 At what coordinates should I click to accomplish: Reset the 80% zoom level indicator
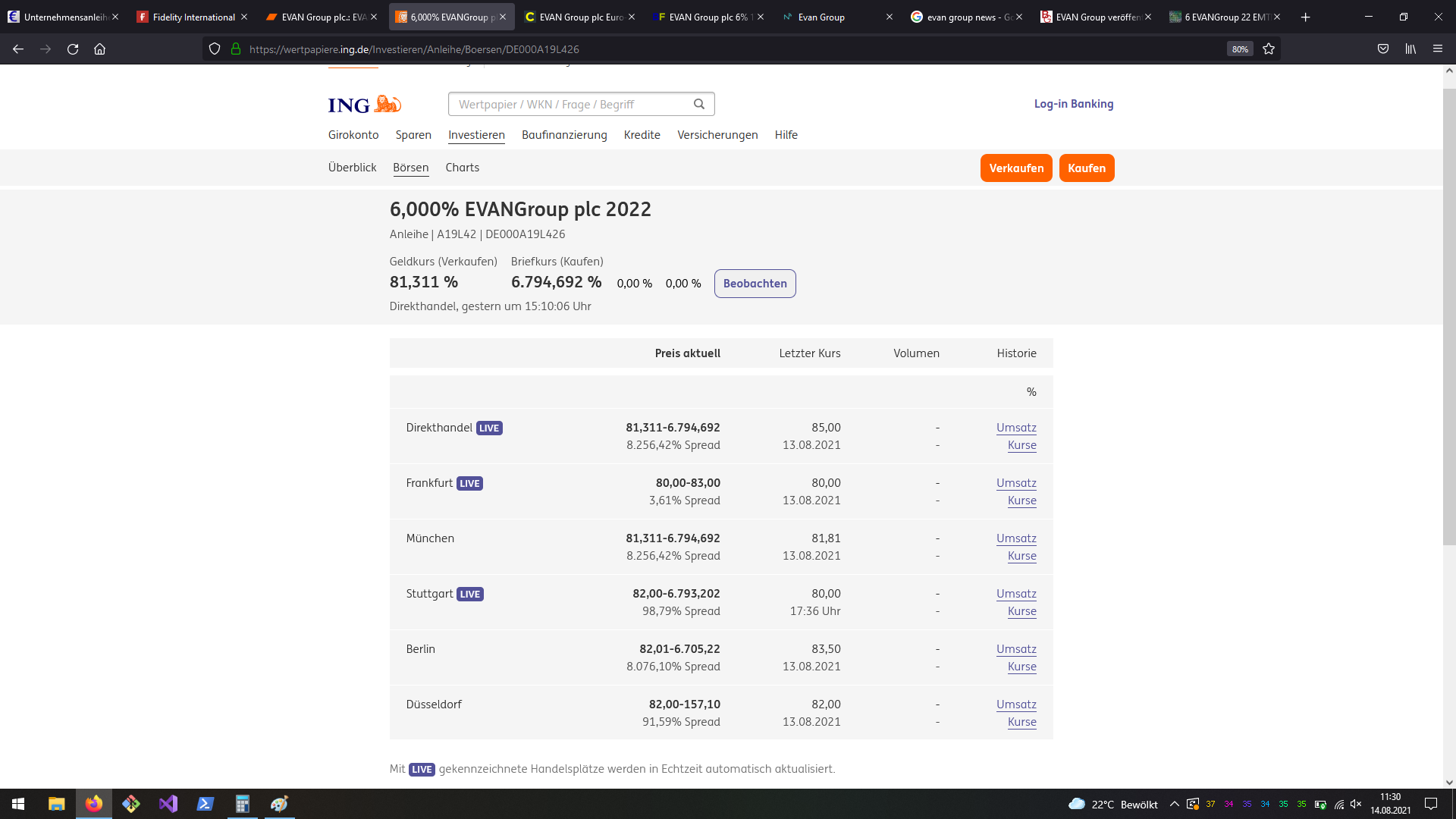(1240, 49)
